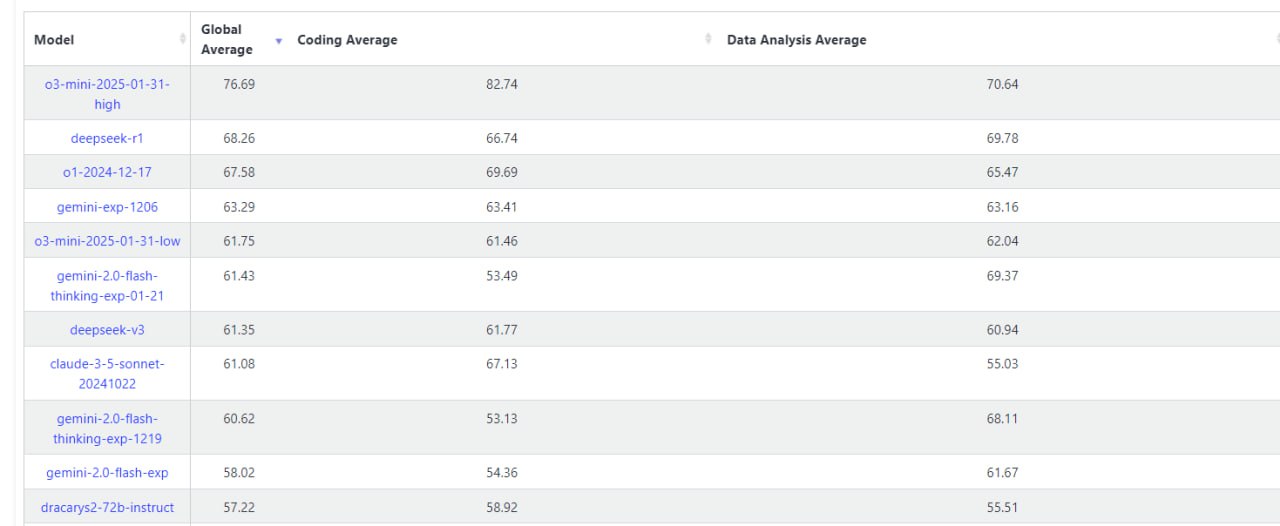The height and width of the screenshot is (526, 1280).
Task: Select global average value 61.43
Action: click(239, 275)
